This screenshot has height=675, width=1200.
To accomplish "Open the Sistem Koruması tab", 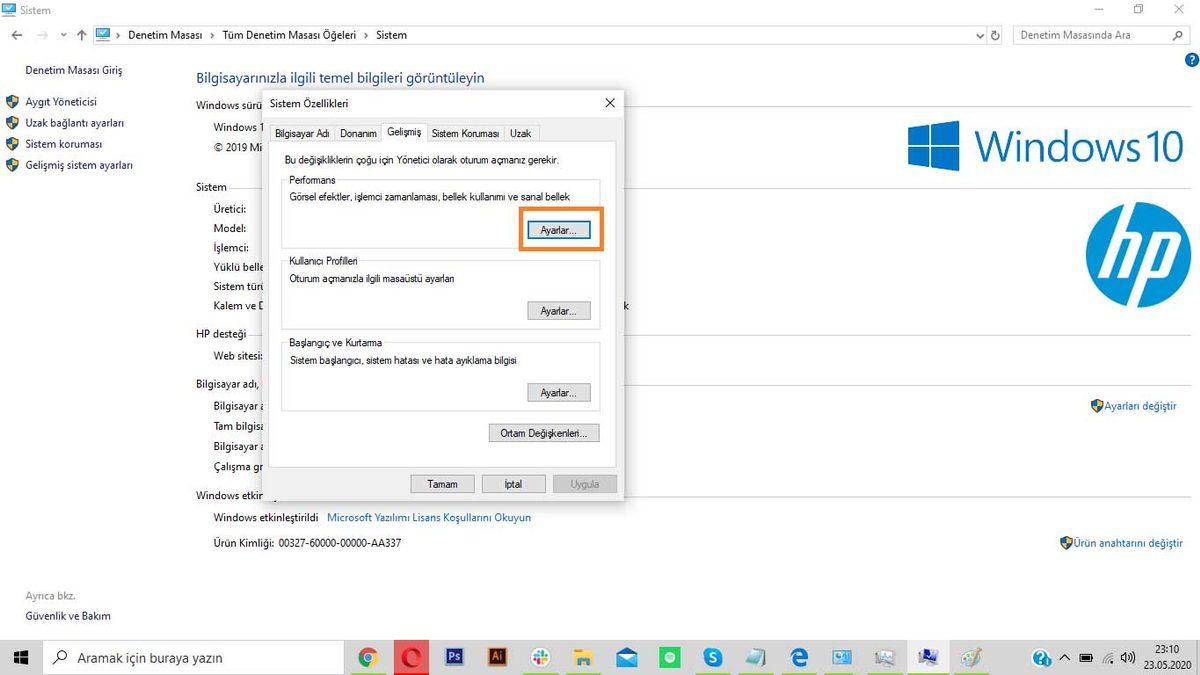I will point(465,132).
